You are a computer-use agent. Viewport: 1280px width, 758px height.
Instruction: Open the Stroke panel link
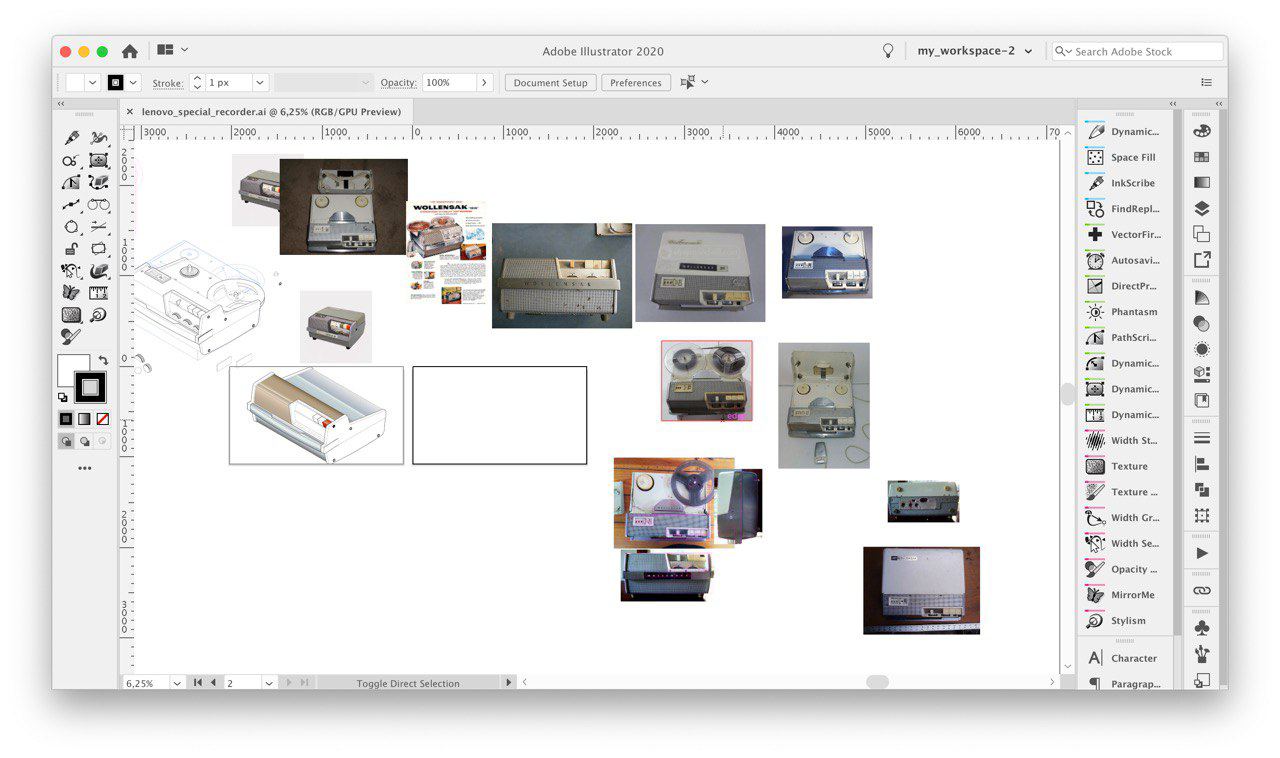click(x=167, y=83)
